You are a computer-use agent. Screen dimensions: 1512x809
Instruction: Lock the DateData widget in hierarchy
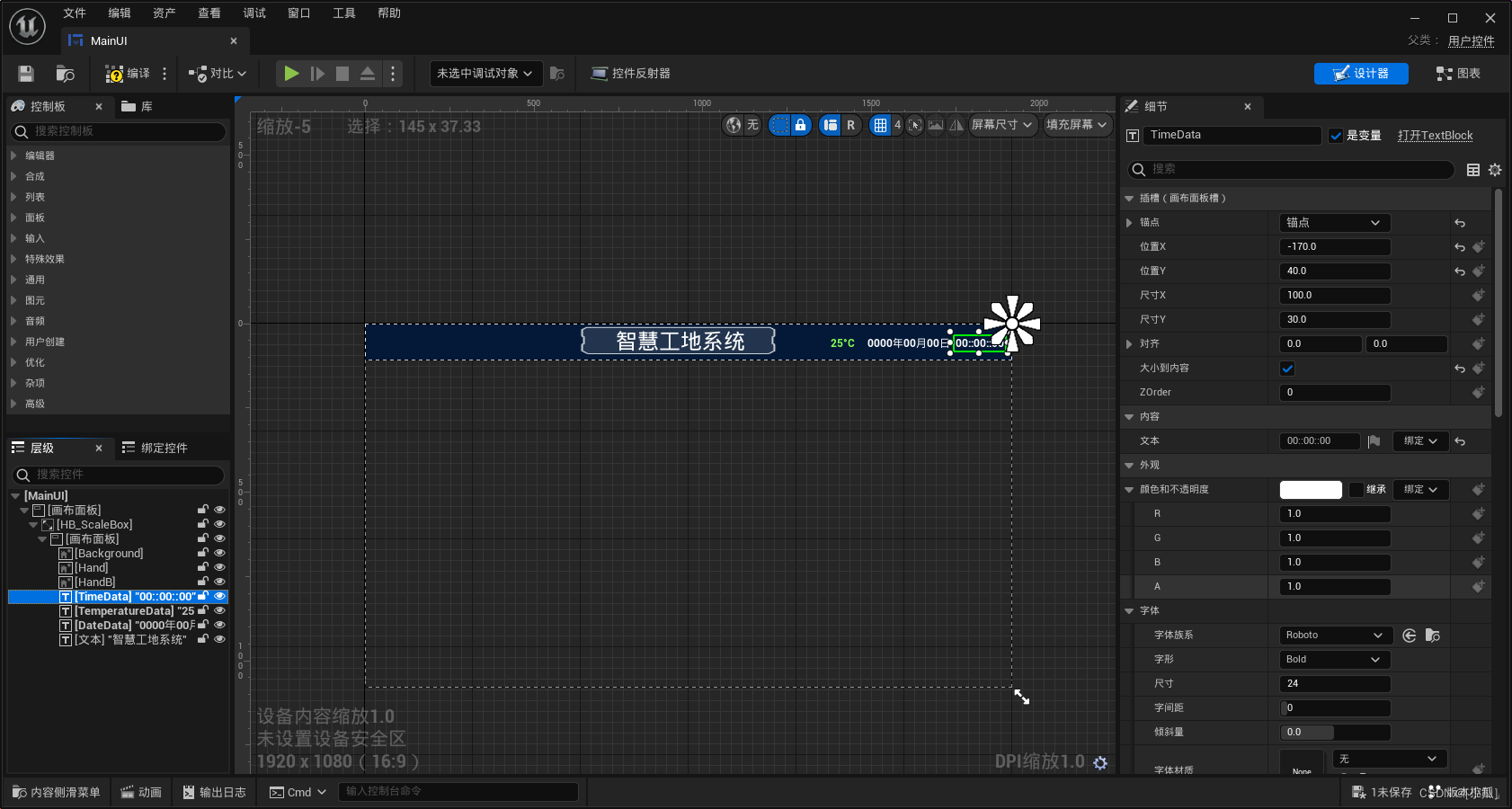point(203,625)
